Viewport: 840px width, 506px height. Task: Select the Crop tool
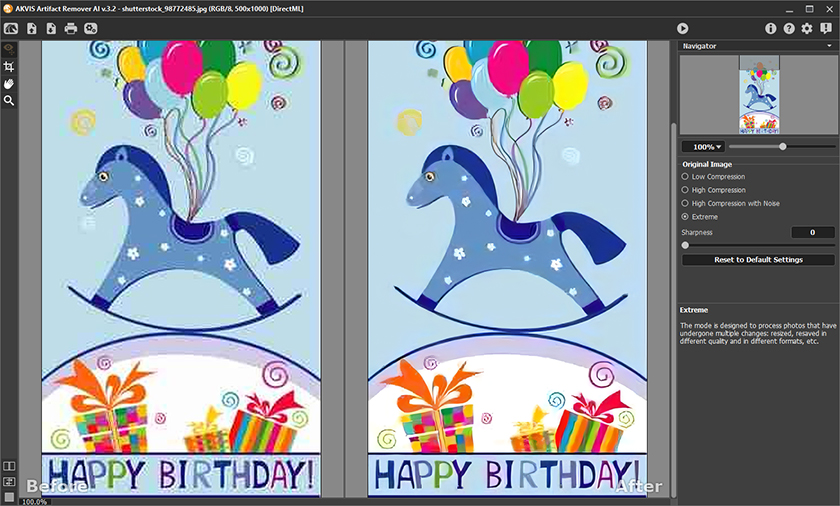point(9,66)
